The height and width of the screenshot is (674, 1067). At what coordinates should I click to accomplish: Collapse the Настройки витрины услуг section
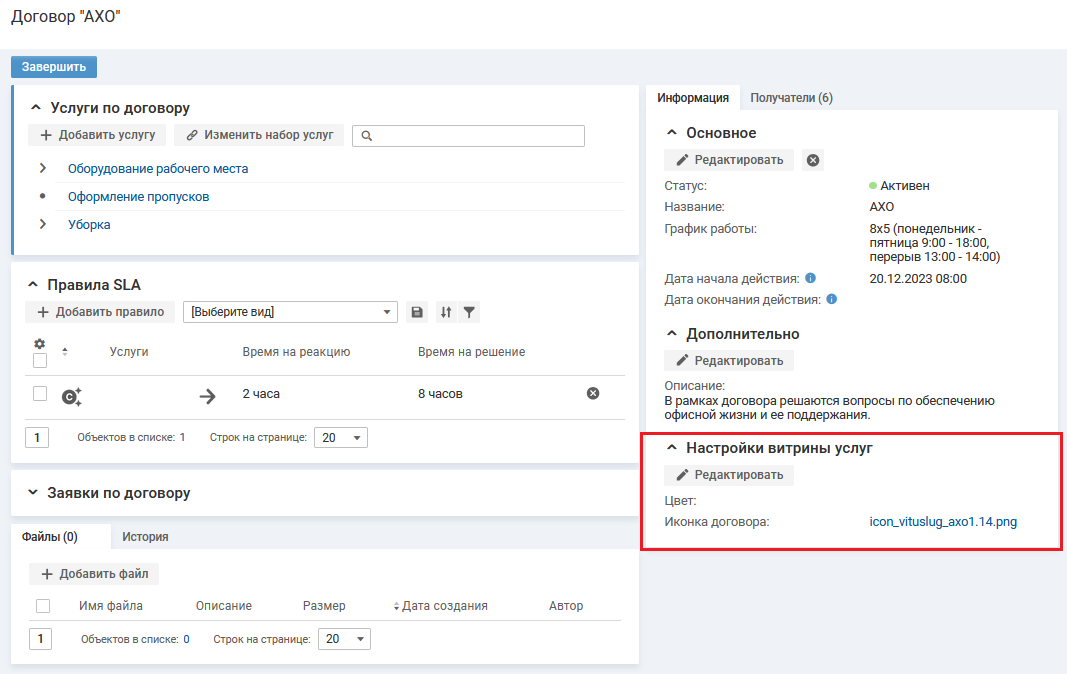click(x=672, y=448)
